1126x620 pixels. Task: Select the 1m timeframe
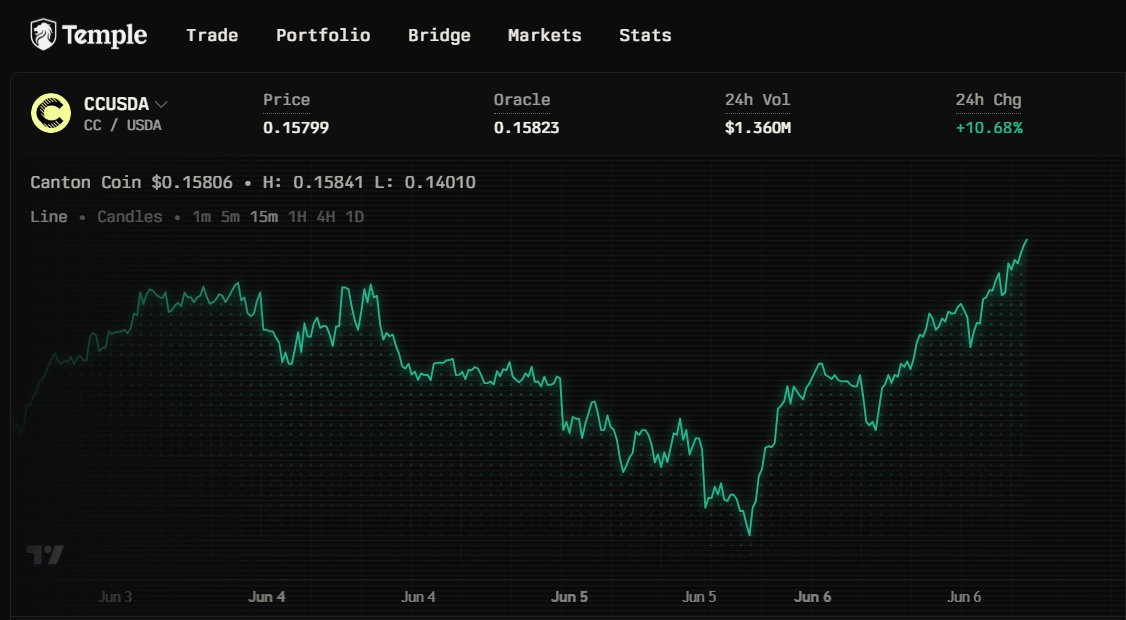(201, 217)
